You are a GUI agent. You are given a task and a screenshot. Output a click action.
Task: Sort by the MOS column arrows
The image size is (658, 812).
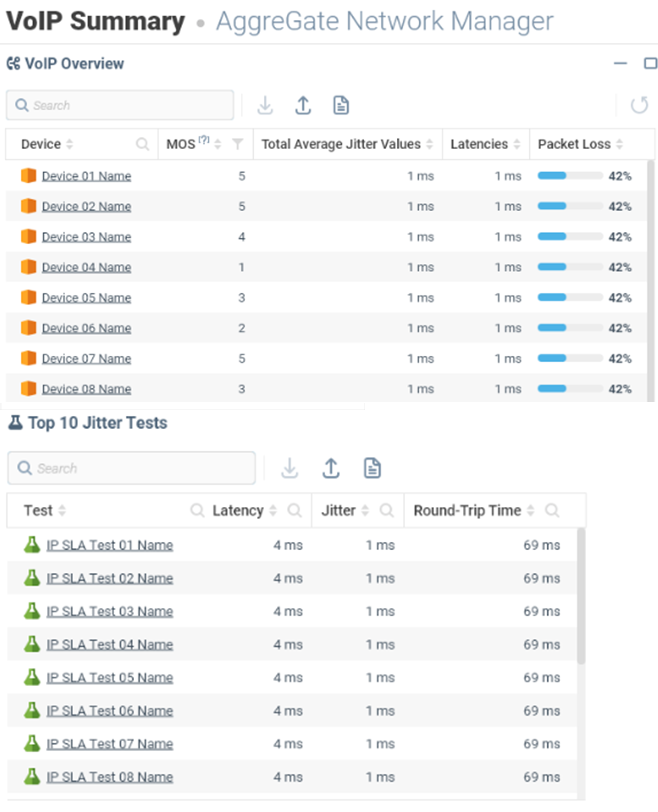tap(218, 144)
